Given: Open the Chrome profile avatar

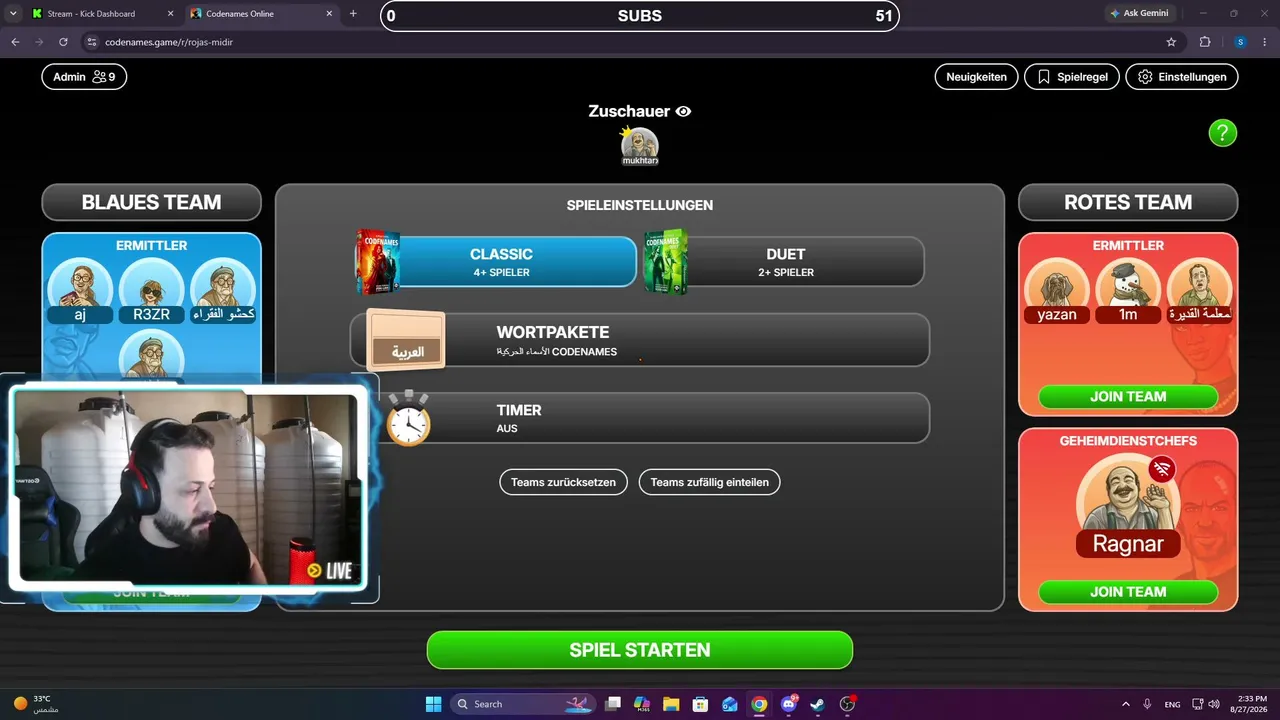Looking at the screenshot, I should pyautogui.click(x=1240, y=42).
